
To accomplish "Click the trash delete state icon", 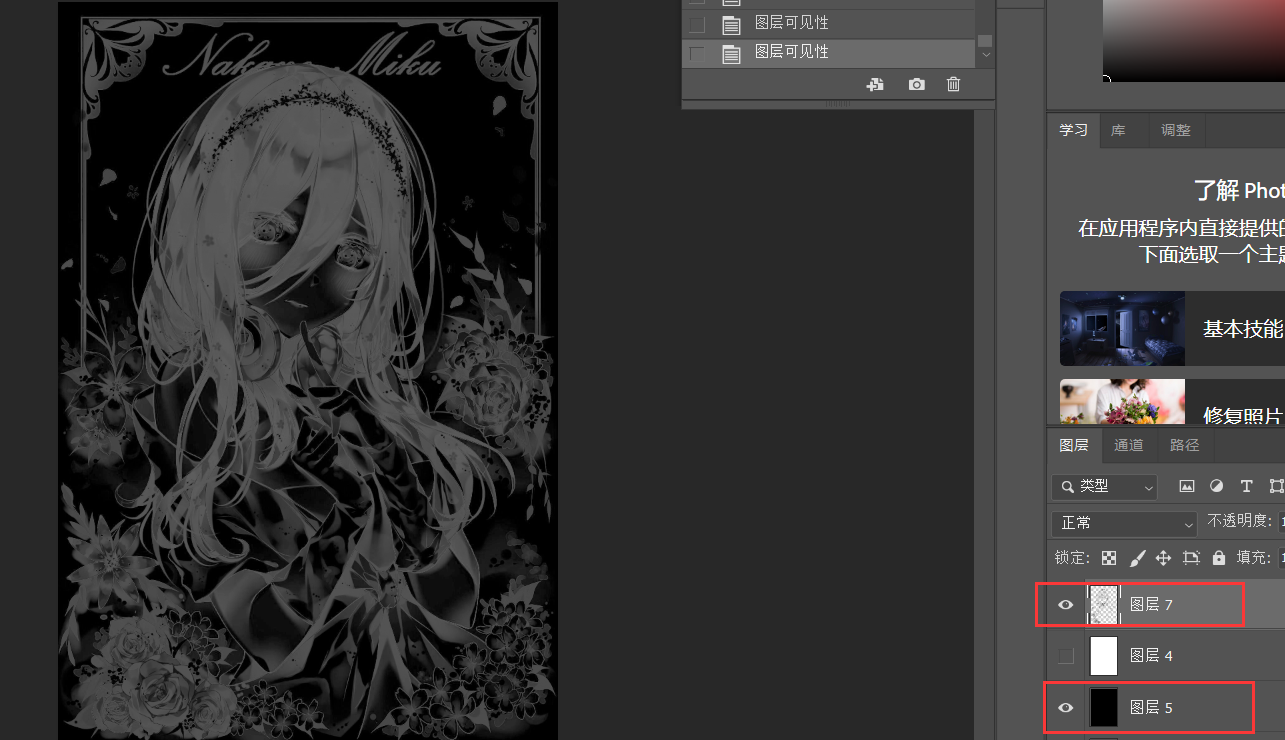I will (x=953, y=85).
